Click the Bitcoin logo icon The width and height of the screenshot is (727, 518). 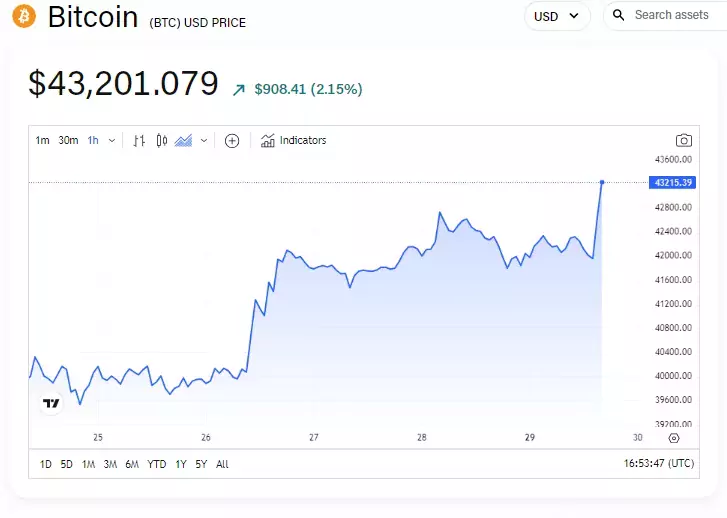click(24, 16)
